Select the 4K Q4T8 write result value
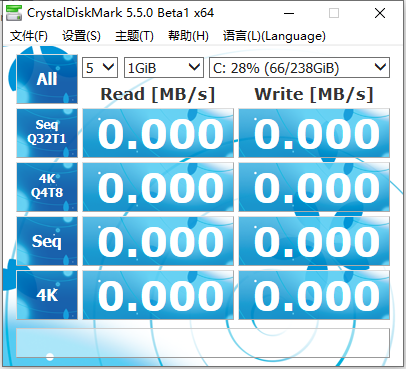 coord(314,187)
